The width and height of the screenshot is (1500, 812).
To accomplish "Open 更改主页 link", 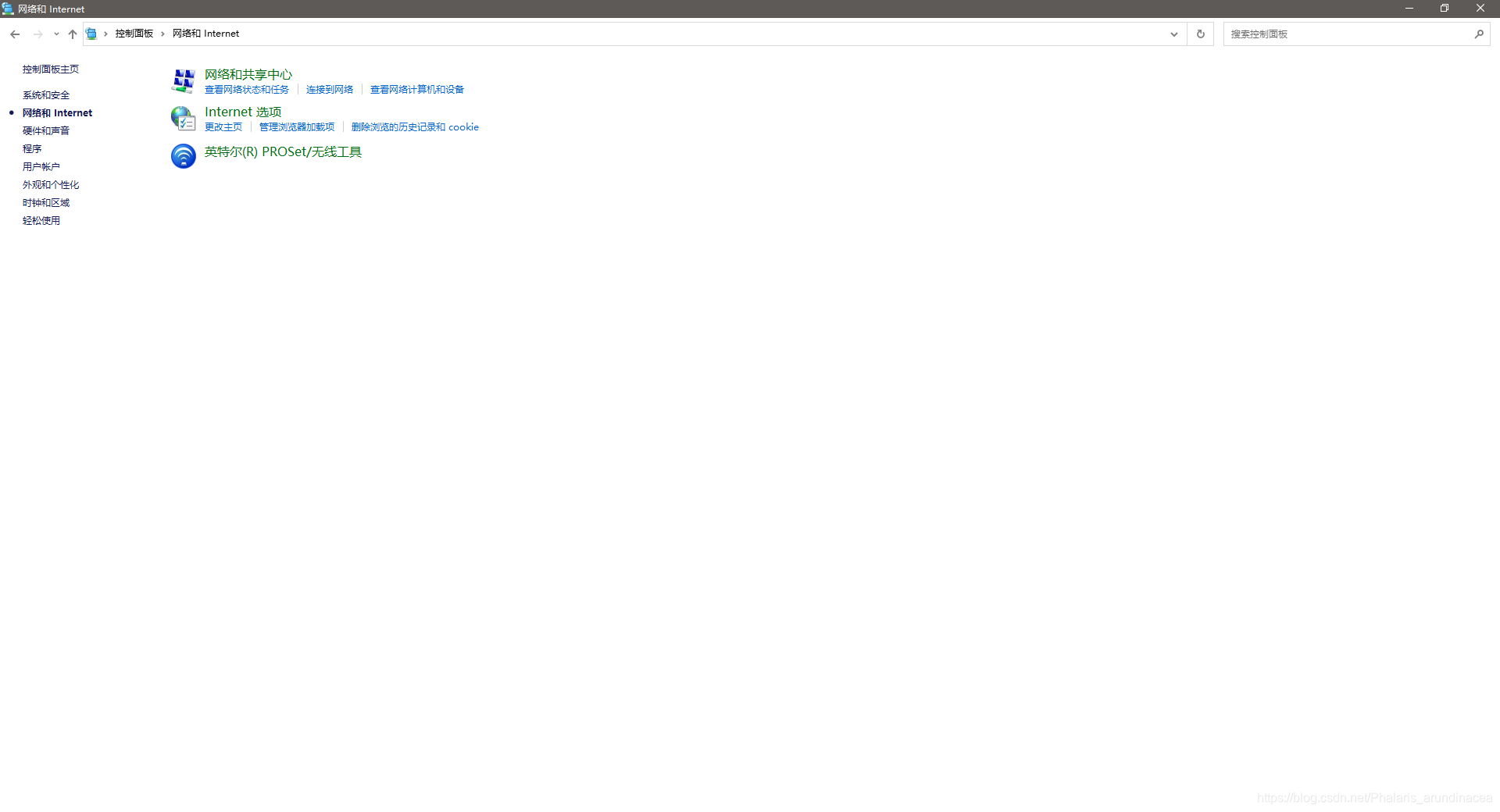I will tap(223, 127).
